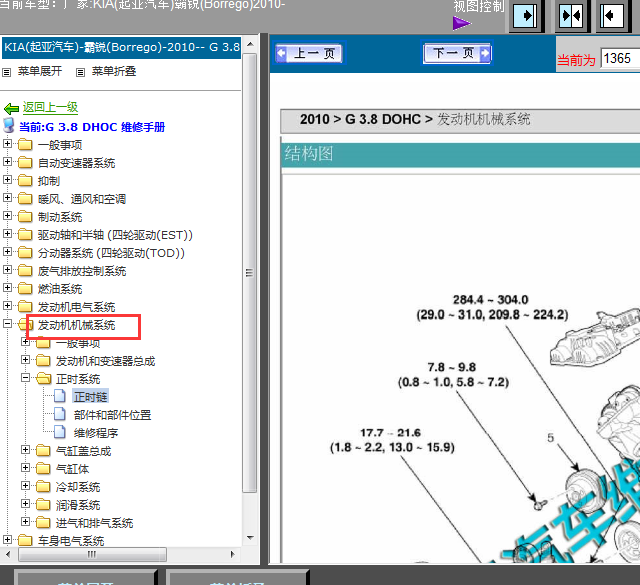
Task: Click the folder icon of 进气和排气系统
Action: pyautogui.click(x=43, y=523)
